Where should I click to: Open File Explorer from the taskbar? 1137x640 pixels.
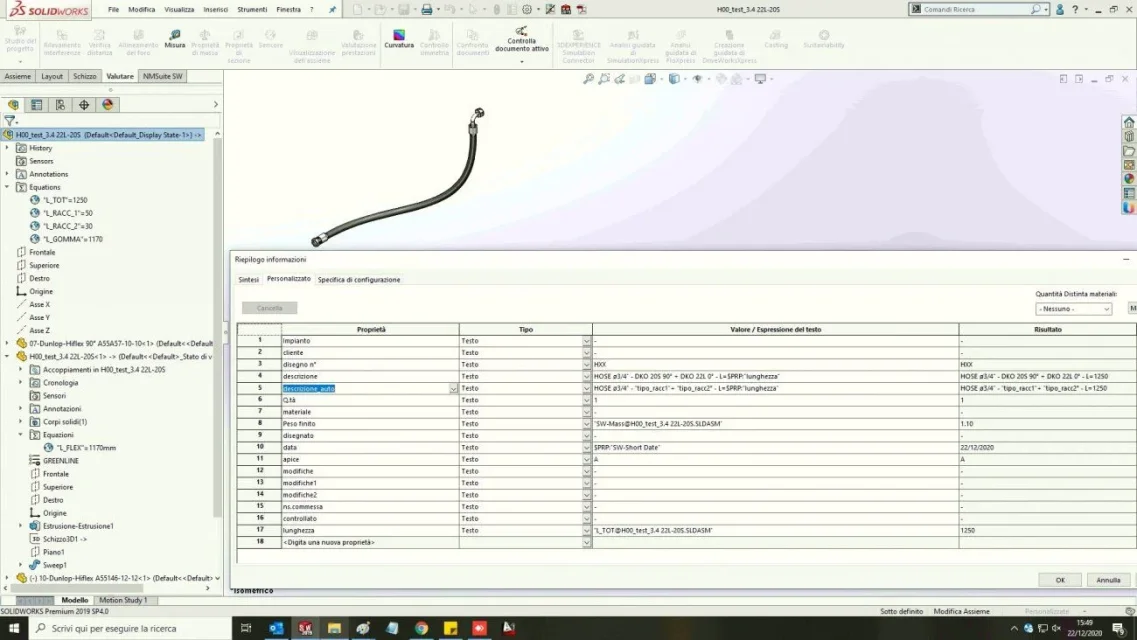(x=334, y=628)
